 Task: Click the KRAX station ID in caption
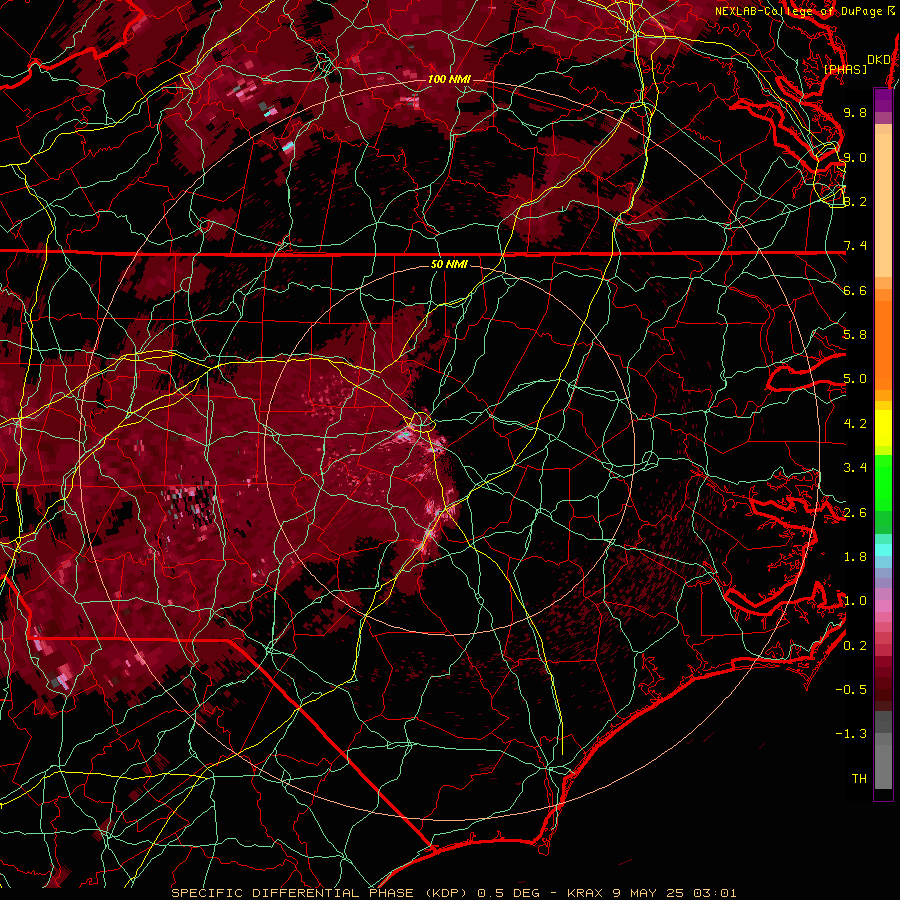[x=585, y=893]
